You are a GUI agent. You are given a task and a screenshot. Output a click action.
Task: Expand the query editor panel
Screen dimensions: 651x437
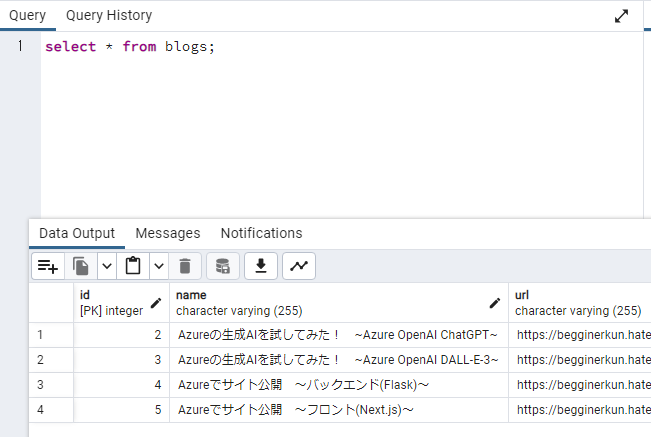click(622, 16)
